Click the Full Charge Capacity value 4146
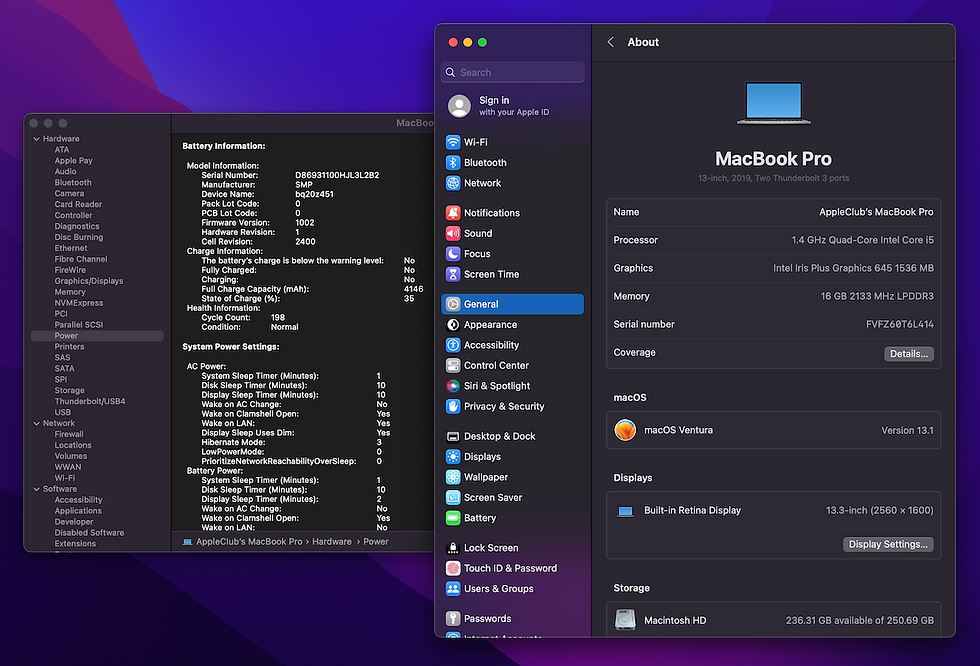Viewport: 980px width, 666px height. pos(414,289)
